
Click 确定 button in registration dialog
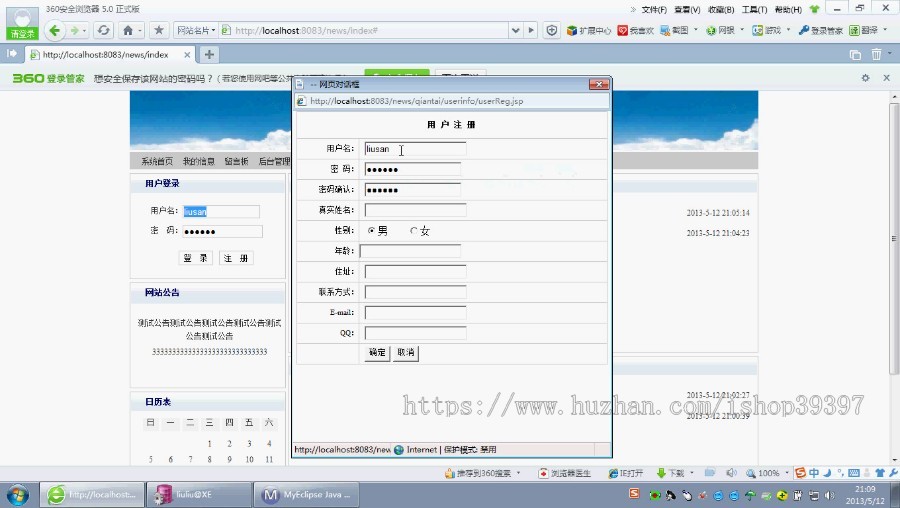pos(377,352)
